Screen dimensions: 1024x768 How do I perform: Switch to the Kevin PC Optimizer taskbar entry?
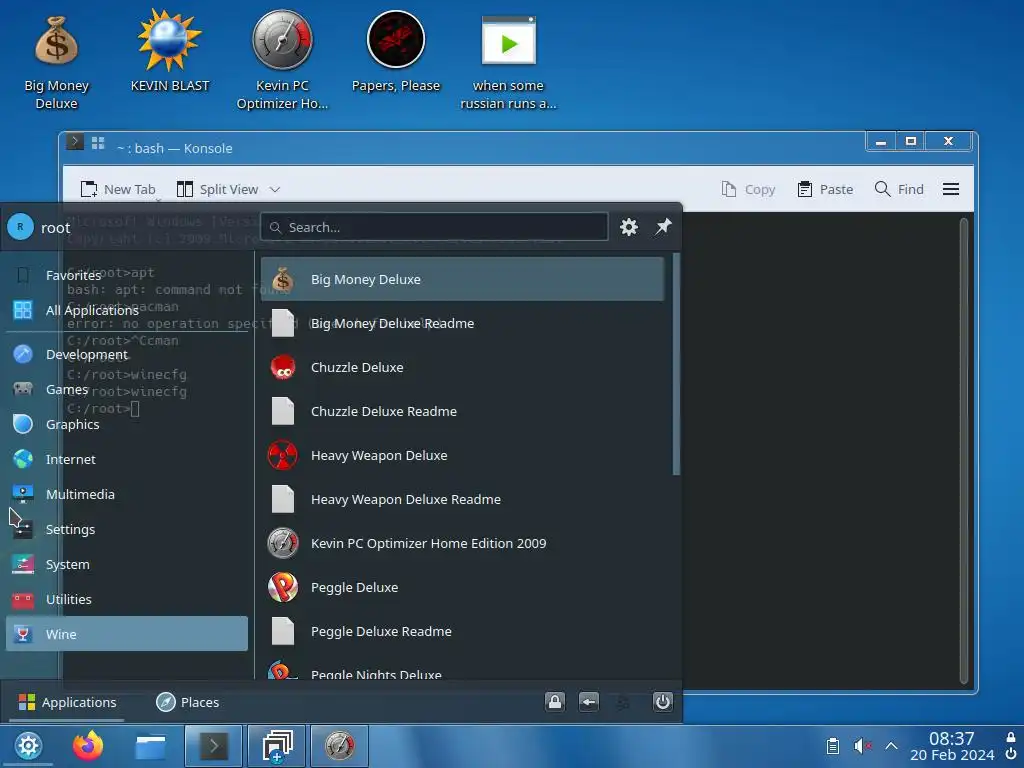coord(340,746)
